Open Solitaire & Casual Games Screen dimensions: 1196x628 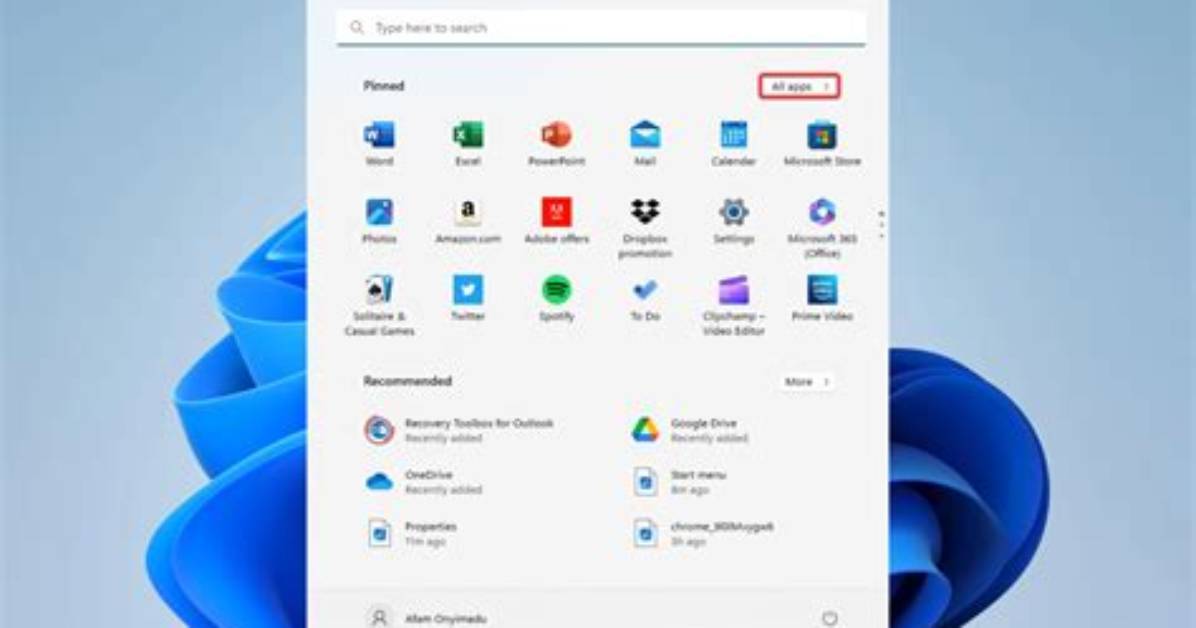click(379, 305)
